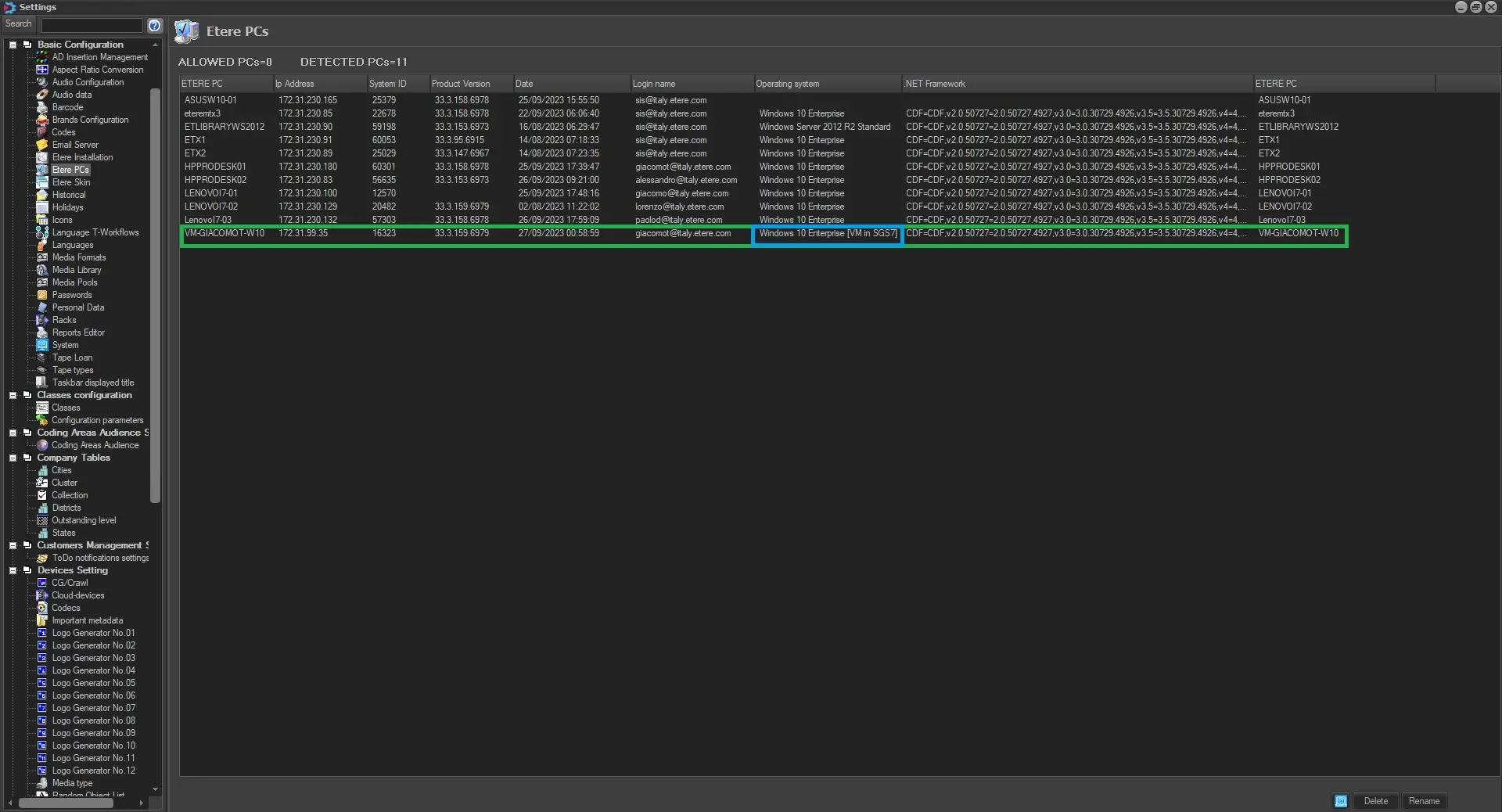
Task: Click the Barcode printer icon in tree
Action: pyautogui.click(x=42, y=107)
